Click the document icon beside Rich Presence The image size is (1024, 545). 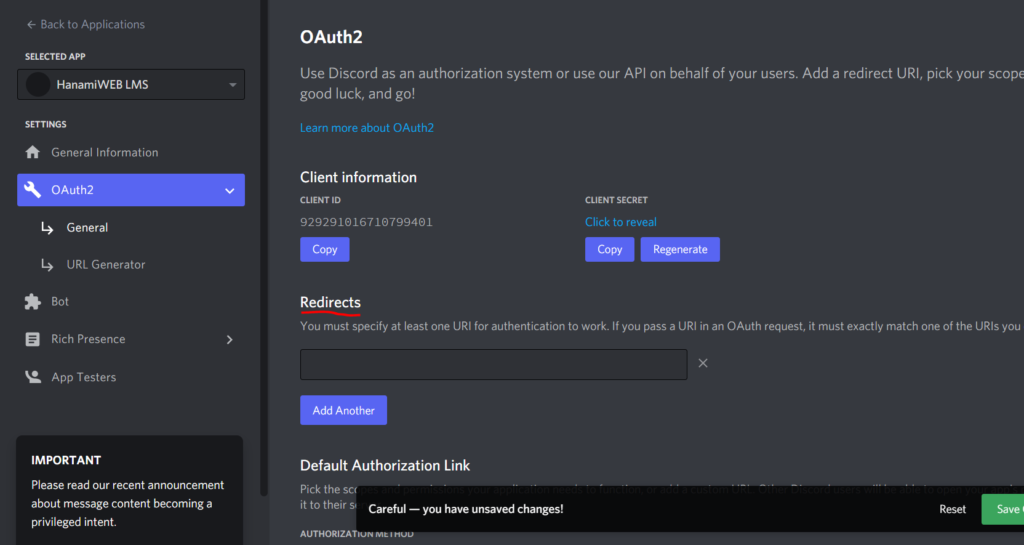(33, 339)
